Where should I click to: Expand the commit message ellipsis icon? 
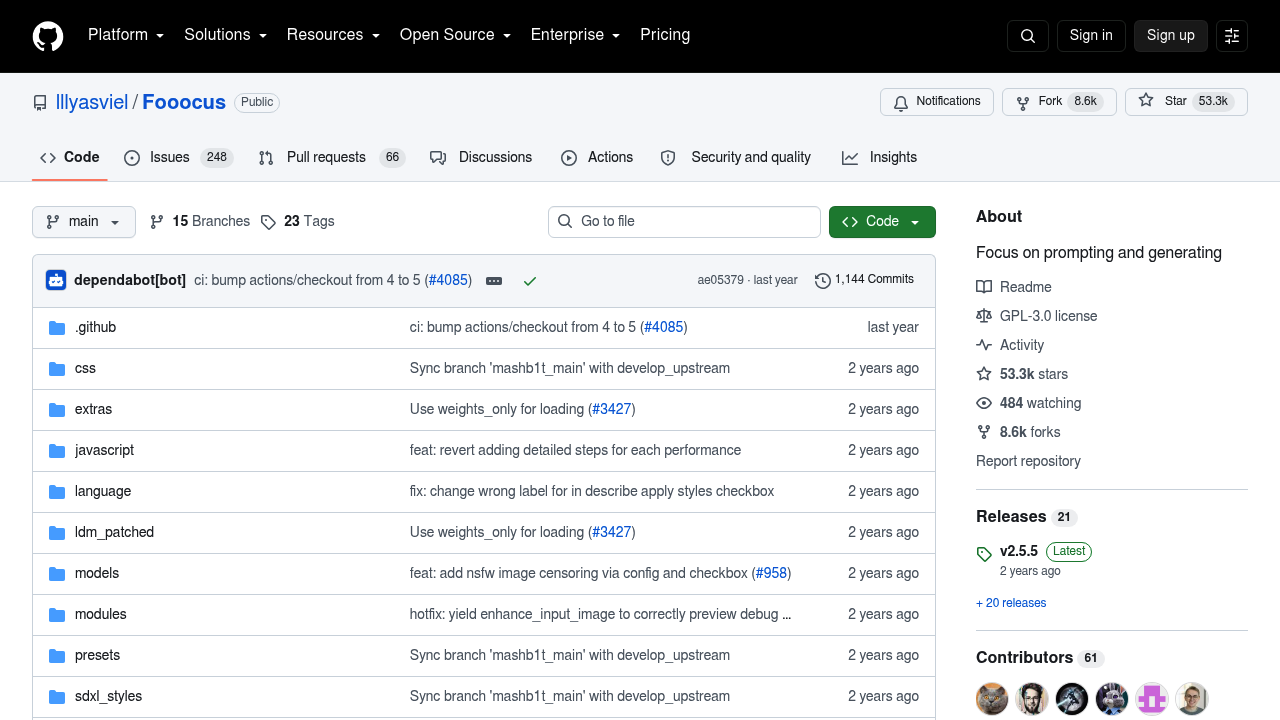click(x=494, y=281)
